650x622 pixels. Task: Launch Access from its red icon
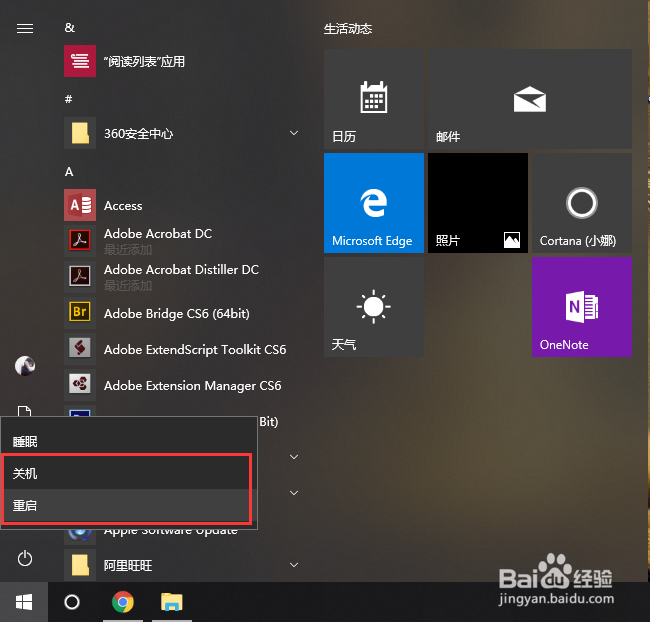[x=80, y=205]
